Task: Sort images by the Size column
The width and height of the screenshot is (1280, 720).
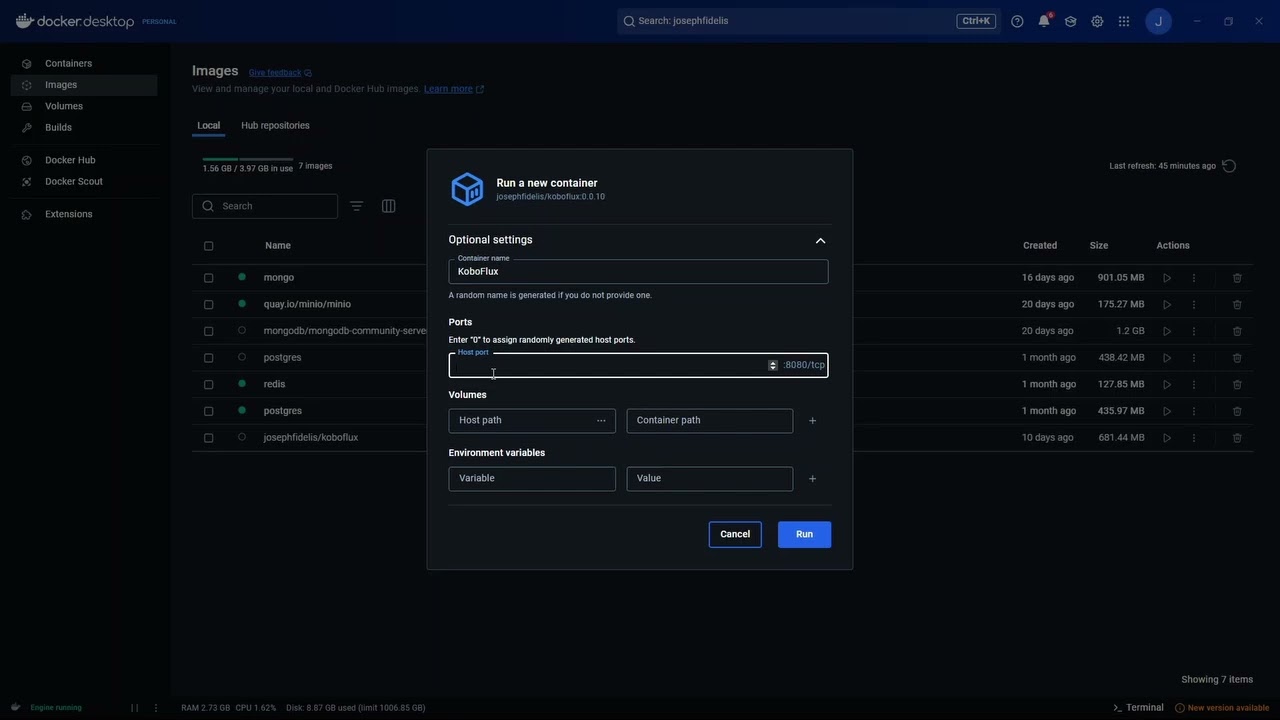Action: click(x=1099, y=245)
